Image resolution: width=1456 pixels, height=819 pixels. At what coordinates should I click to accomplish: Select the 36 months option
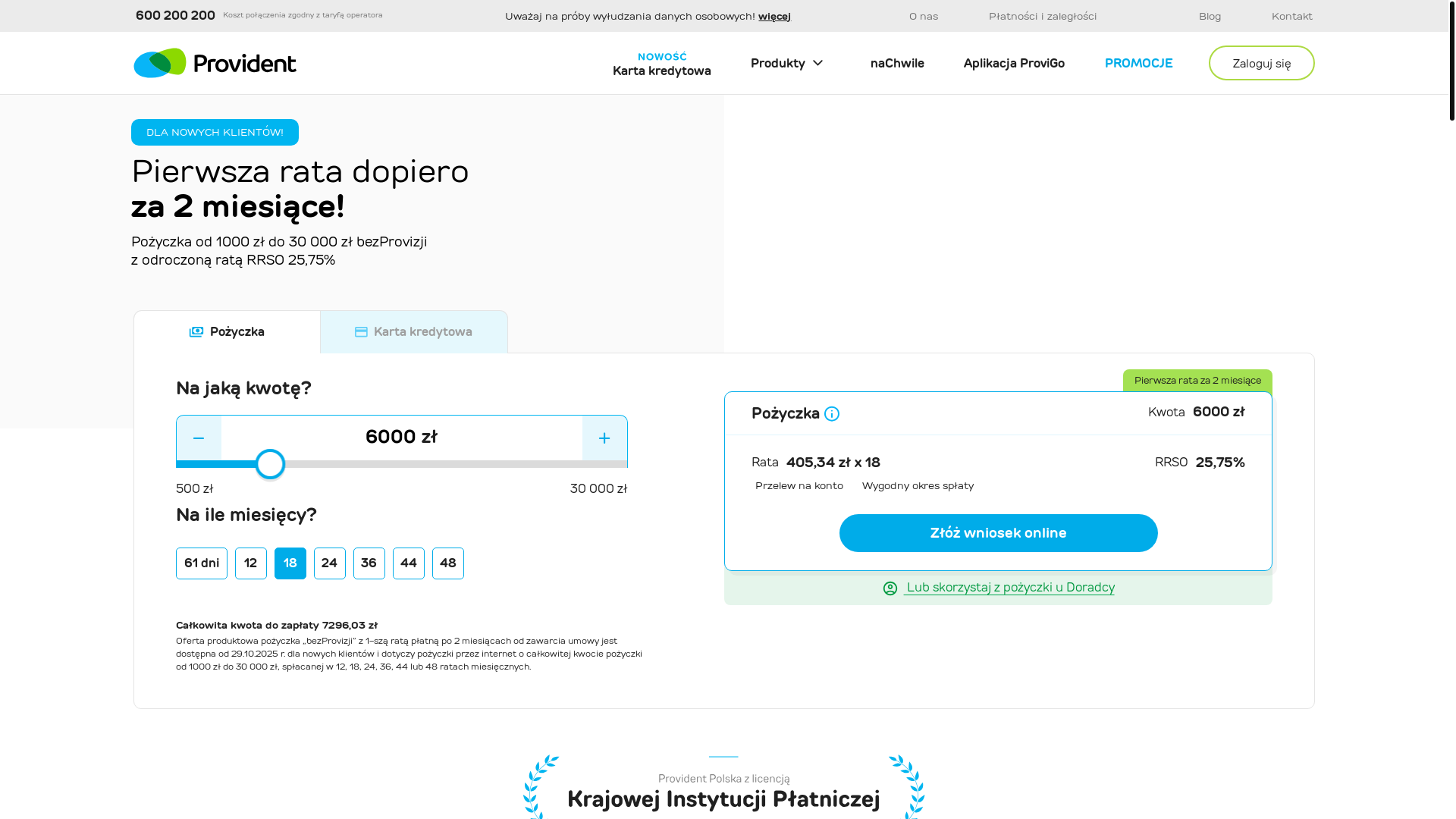[x=369, y=563]
